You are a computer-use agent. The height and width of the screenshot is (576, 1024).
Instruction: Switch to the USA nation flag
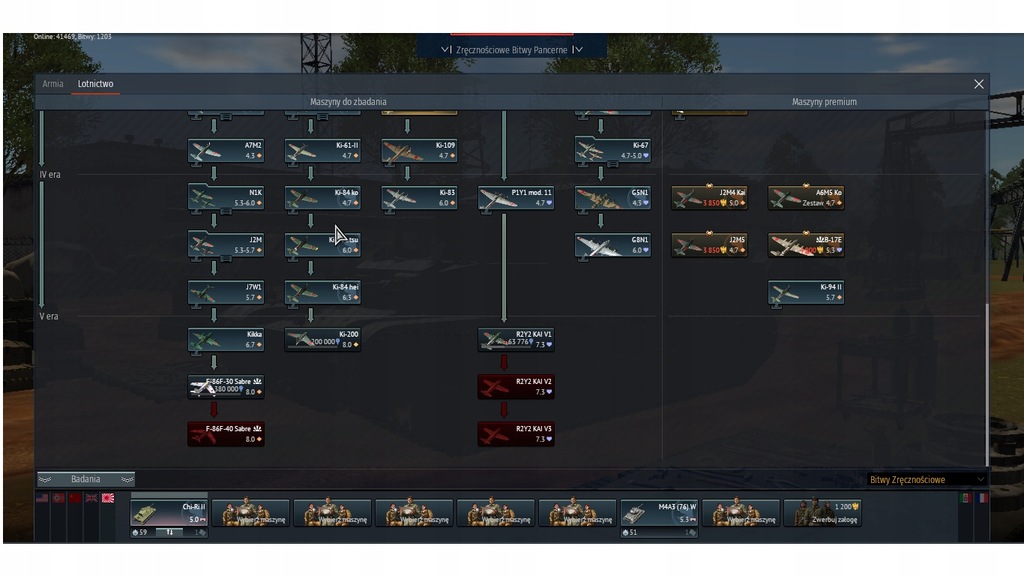click(x=42, y=498)
